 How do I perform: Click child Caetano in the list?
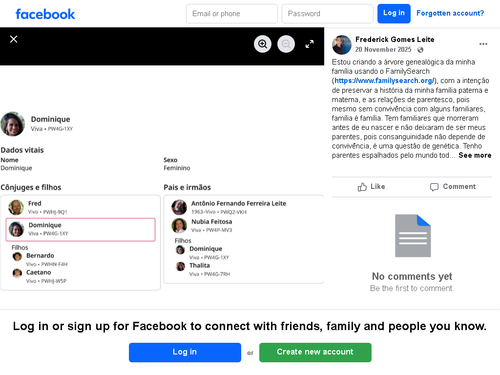pos(39,276)
